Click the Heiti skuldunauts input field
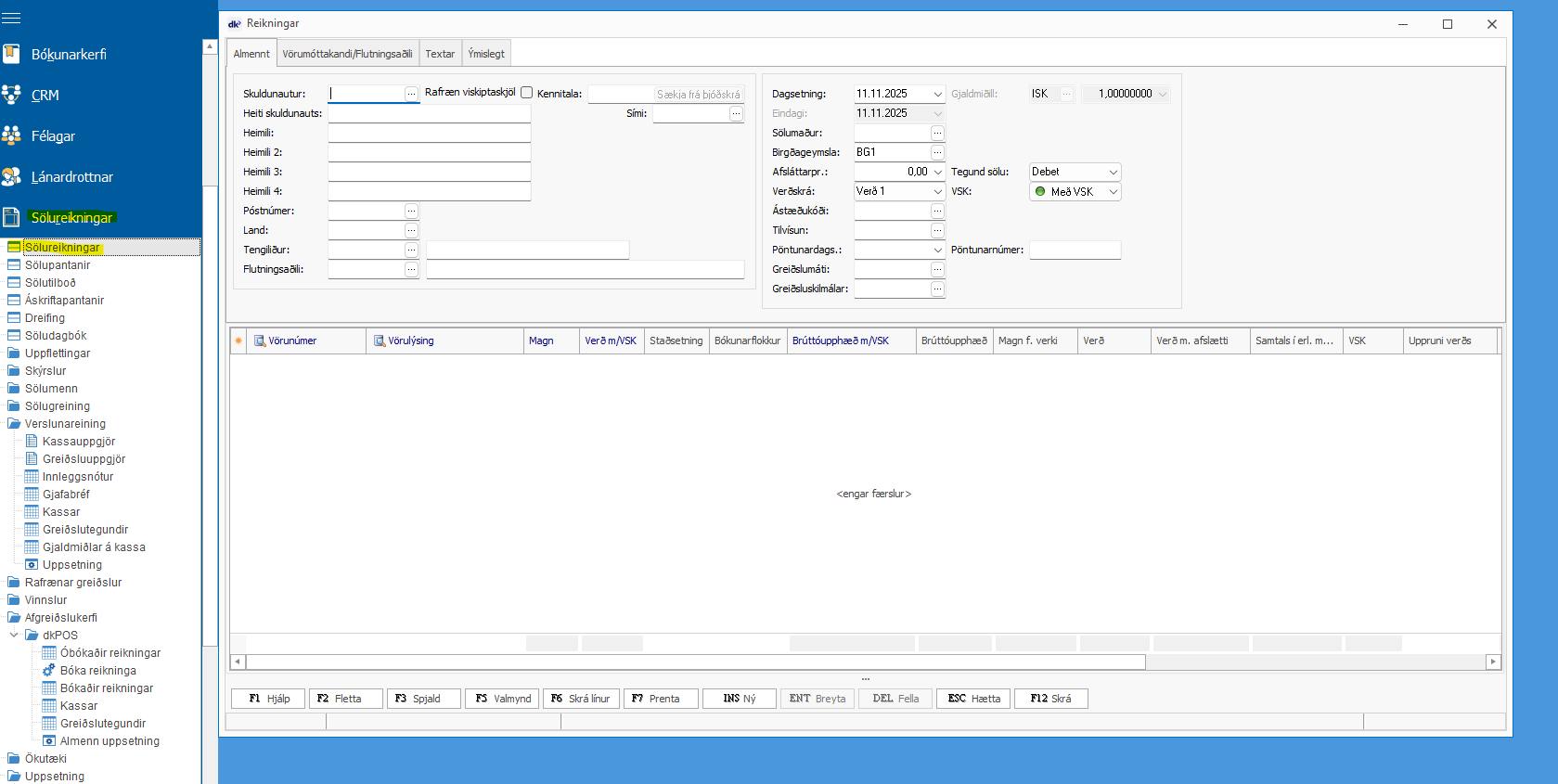The image size is (1558, 784). click(x=429, y=113)
